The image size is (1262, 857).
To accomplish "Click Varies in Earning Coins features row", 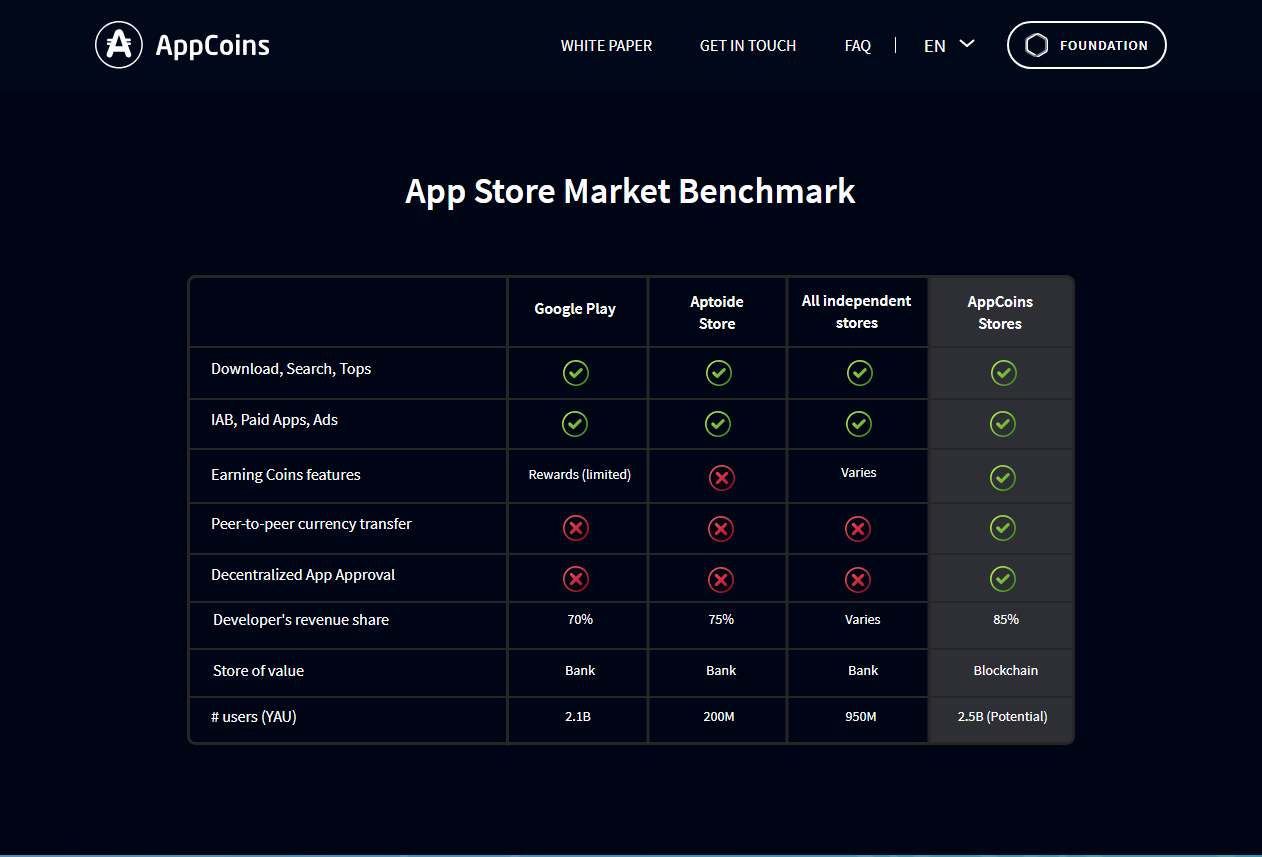I will [859, 473].
